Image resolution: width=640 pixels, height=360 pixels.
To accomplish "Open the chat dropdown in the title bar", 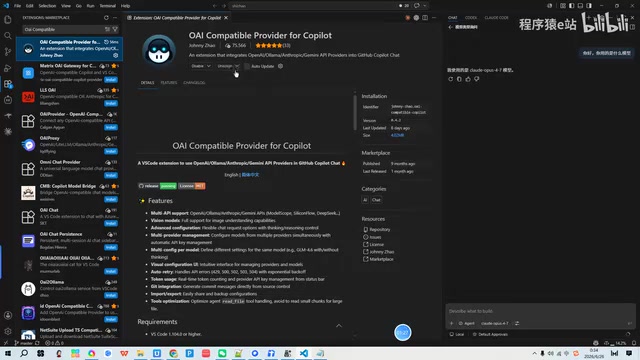I will tap(425, 6).
